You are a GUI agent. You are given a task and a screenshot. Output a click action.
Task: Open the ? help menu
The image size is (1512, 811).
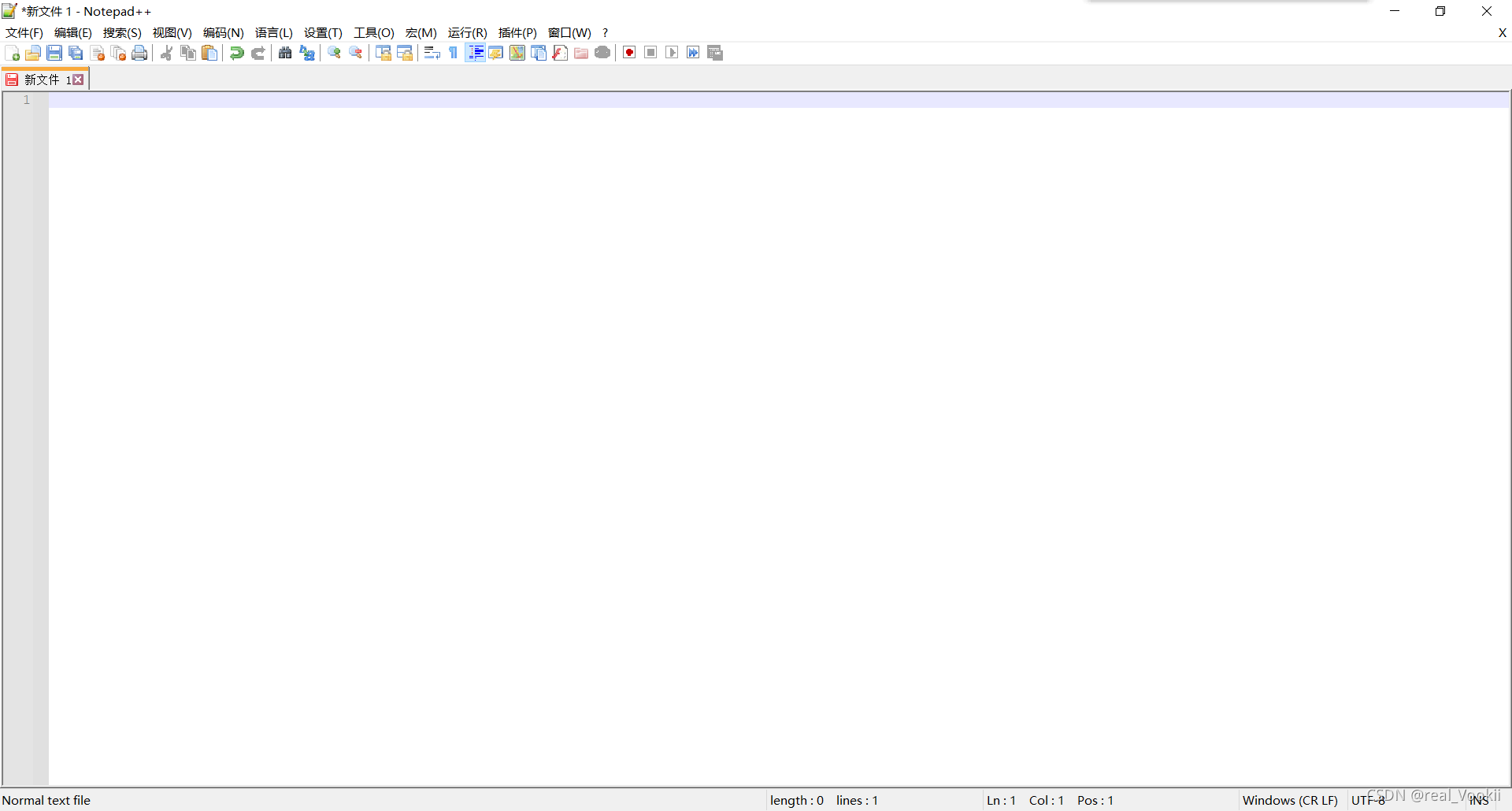click(x=605, y=32)
